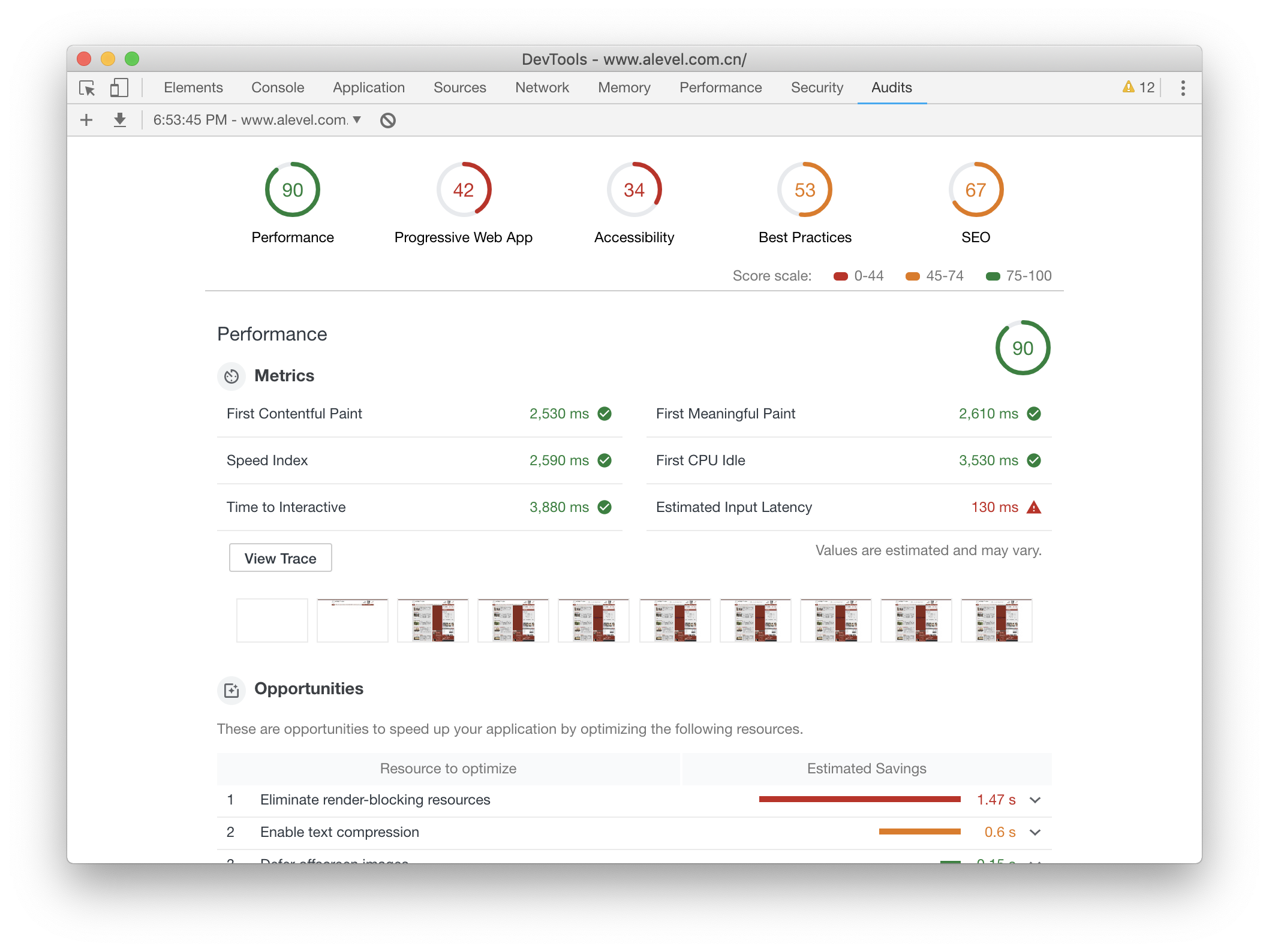Open the Memory tab
This screenshot has height=952, width=1269.
click(624, 88)
